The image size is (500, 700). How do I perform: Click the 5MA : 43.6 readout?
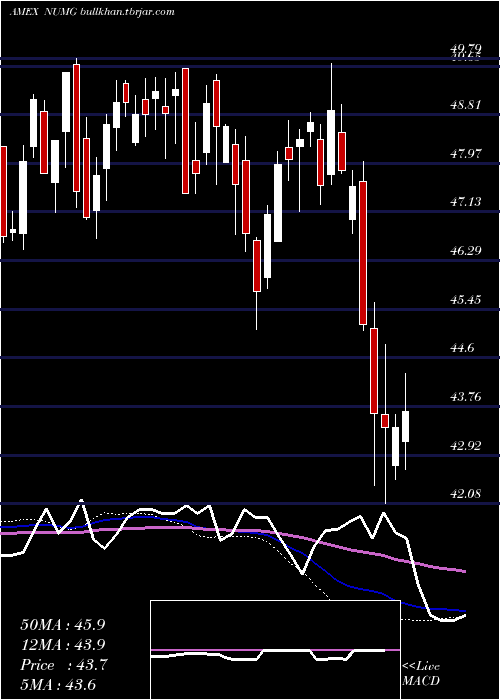(58, 685)
